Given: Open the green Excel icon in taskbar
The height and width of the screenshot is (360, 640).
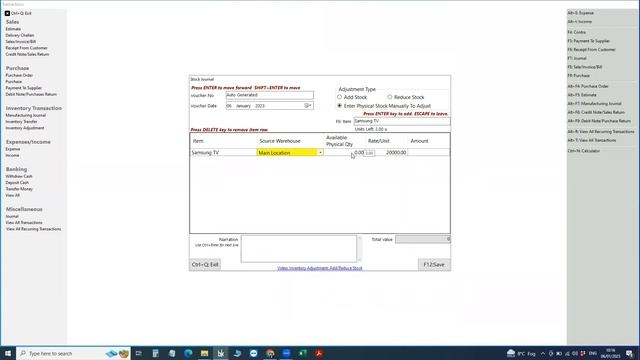Looking at the screenshot, I should tap(303, 353).
